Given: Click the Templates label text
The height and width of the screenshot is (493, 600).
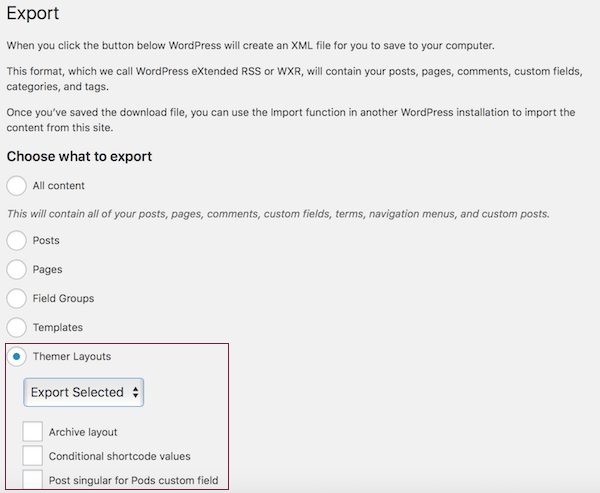Looking at the screenshot, I should click(x=58, y=328).
